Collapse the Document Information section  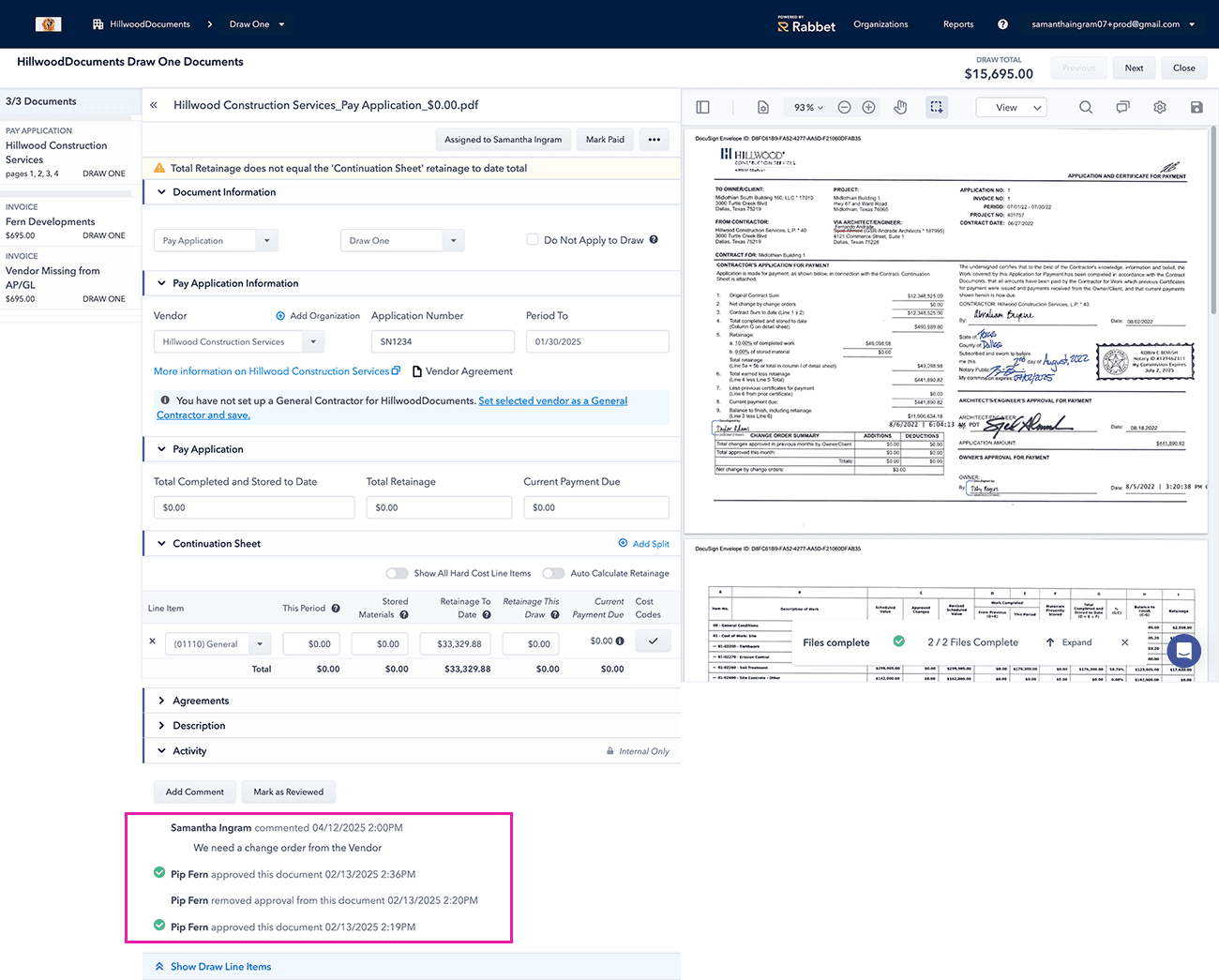161,192
